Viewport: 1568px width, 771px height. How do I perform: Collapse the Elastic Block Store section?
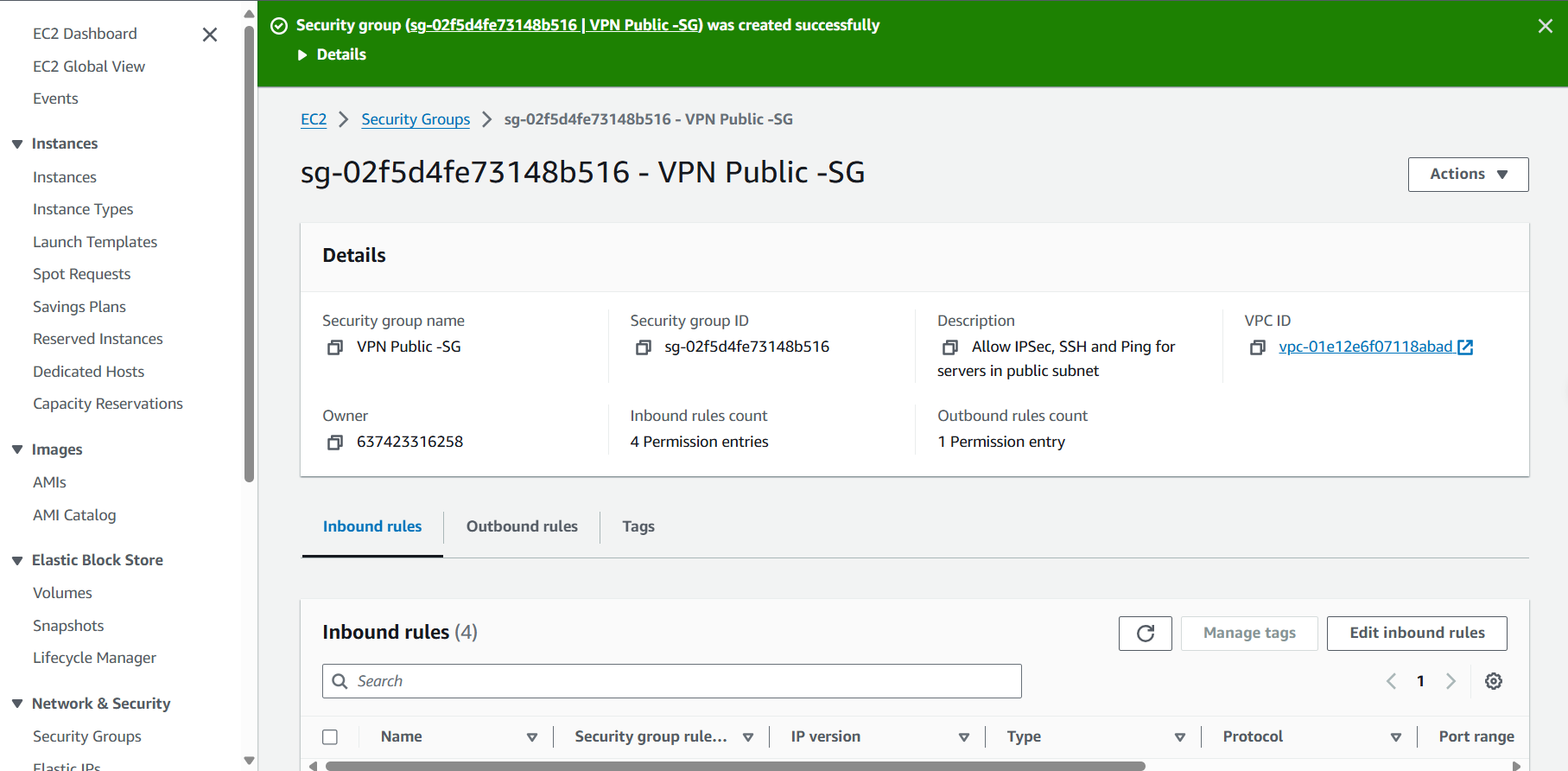coord(17,561)
